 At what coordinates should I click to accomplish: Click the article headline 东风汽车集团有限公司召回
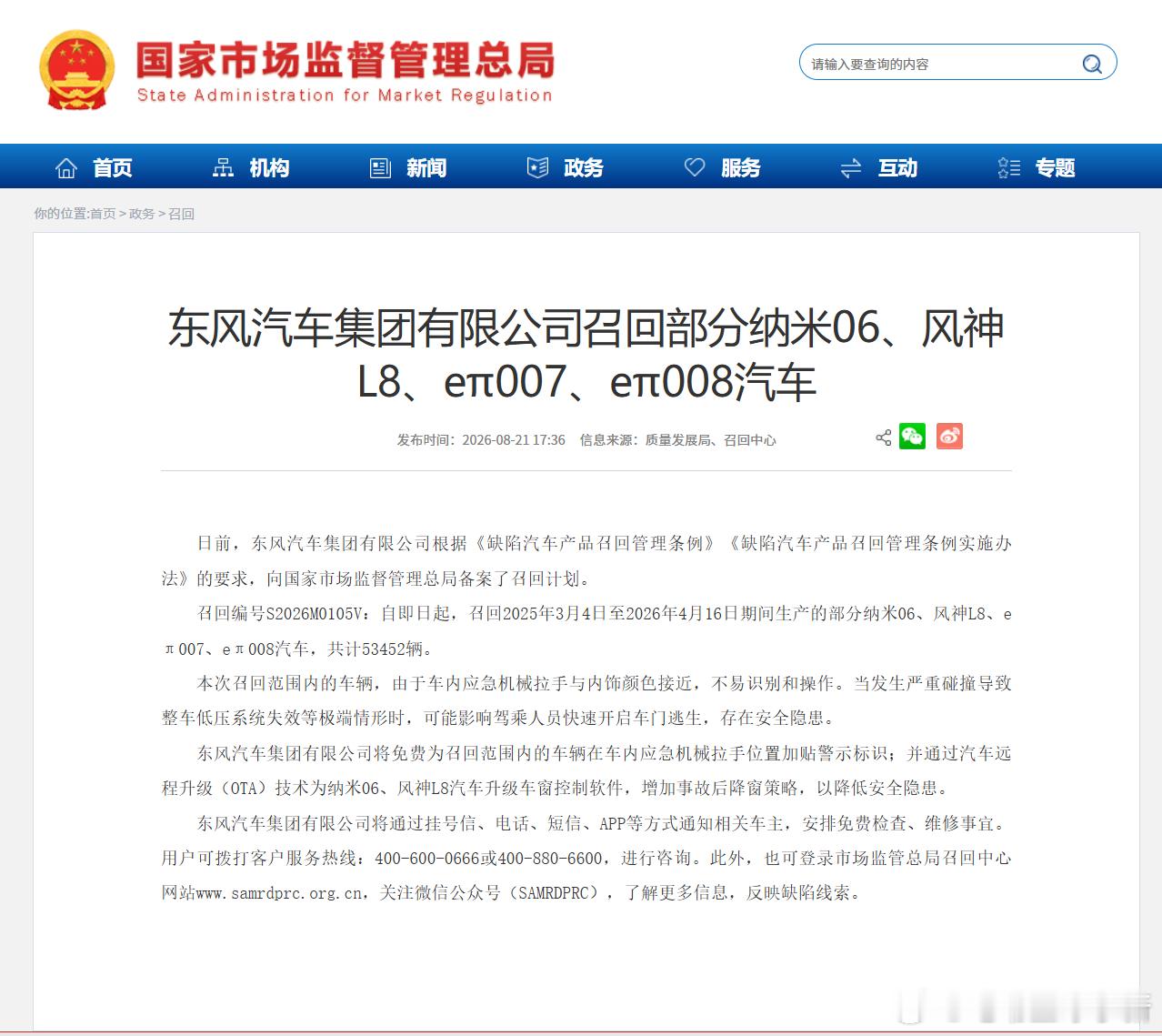click(586, 355)
